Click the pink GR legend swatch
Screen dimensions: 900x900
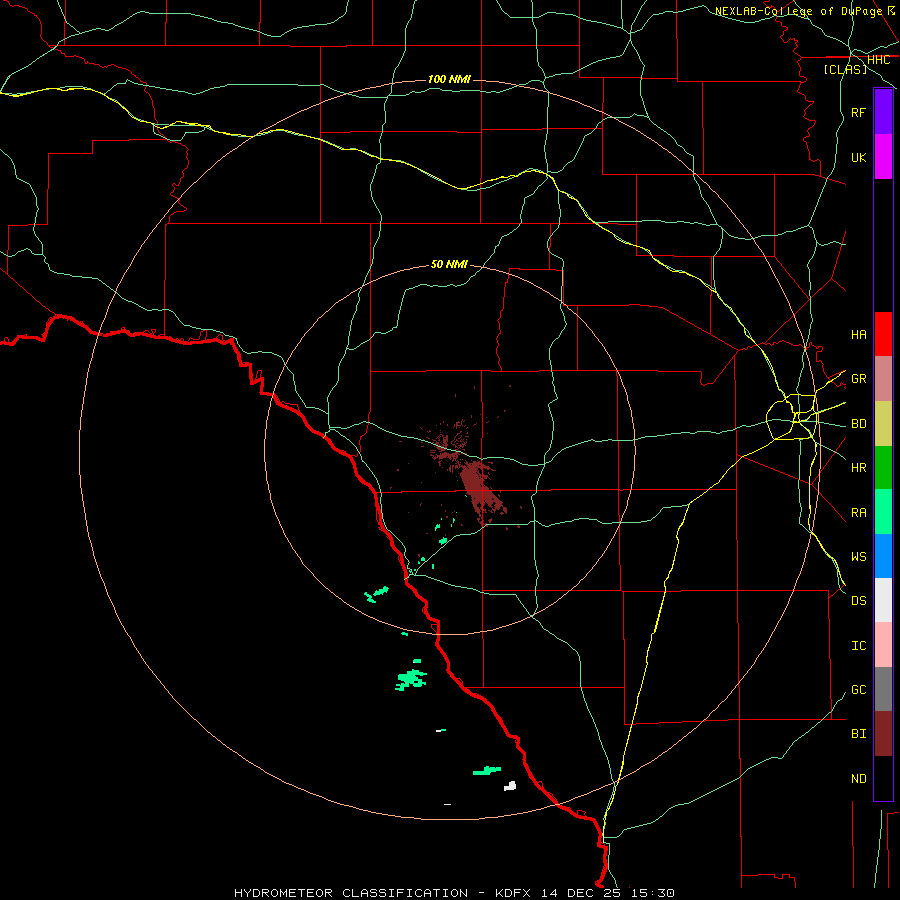click(x=883, y=379)
